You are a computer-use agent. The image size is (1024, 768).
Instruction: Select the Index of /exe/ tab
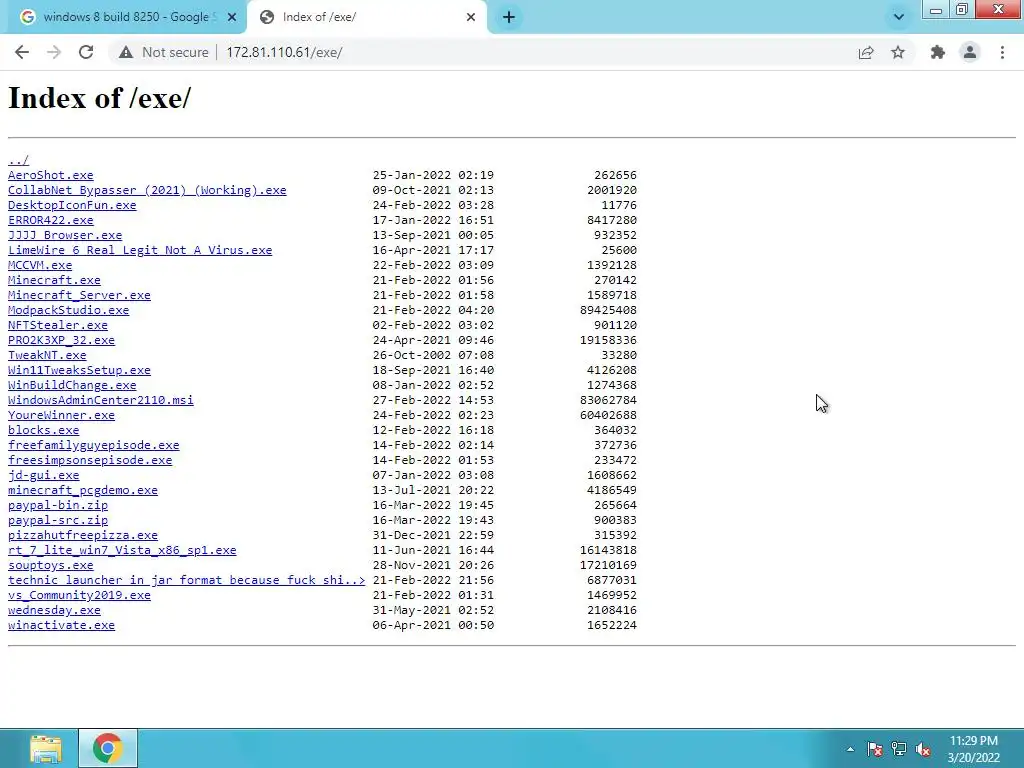pyautogui.click(x=367, y=18)
